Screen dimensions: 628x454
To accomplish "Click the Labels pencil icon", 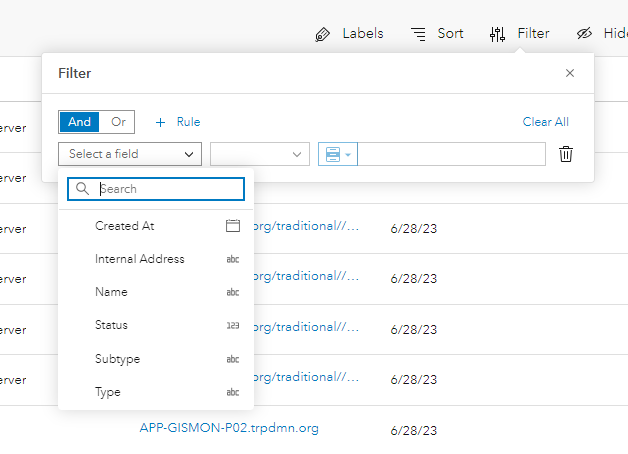I will (x=322, y=34).
